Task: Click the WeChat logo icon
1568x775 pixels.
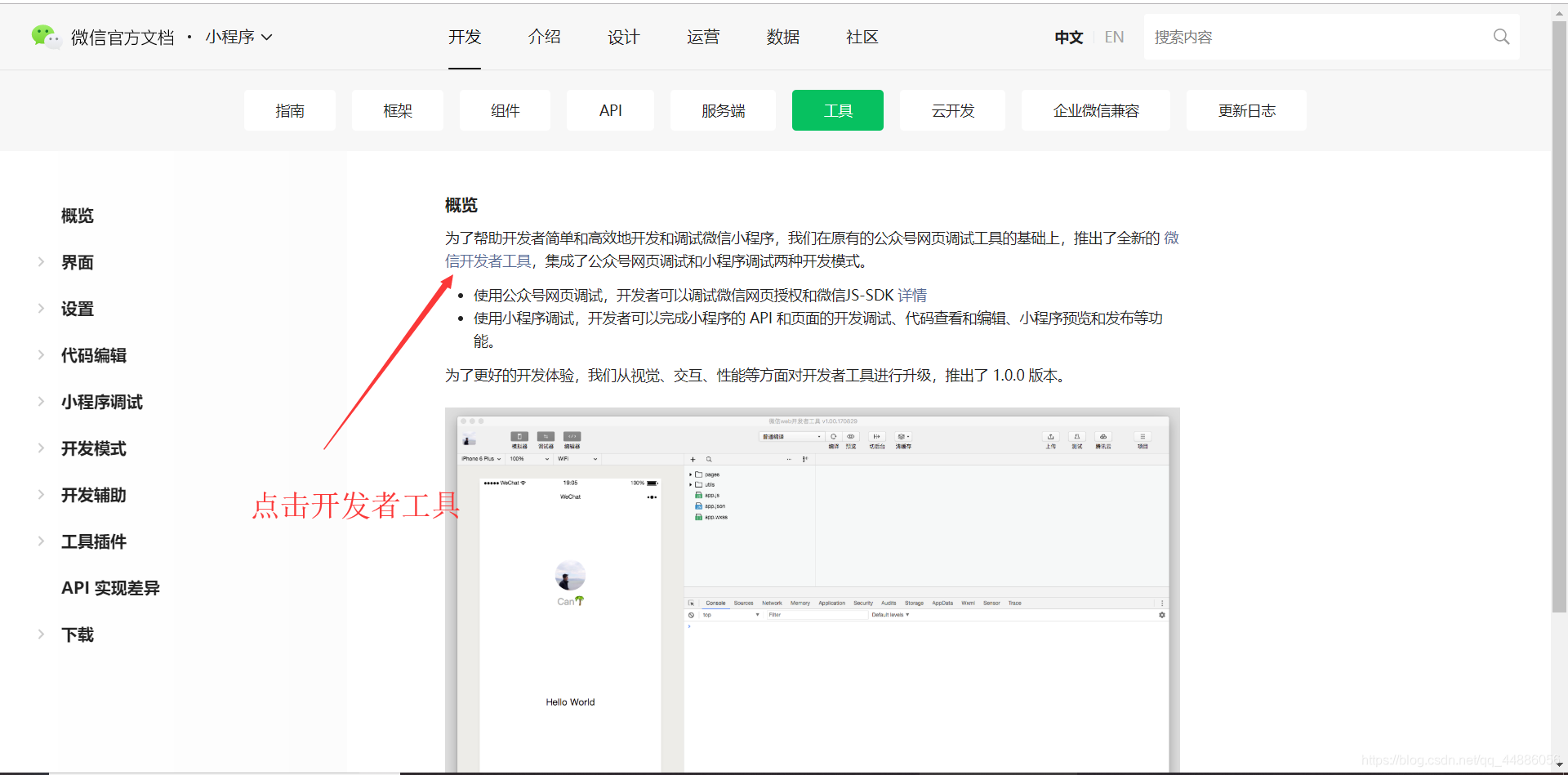Action: click(x=46, y=37)
